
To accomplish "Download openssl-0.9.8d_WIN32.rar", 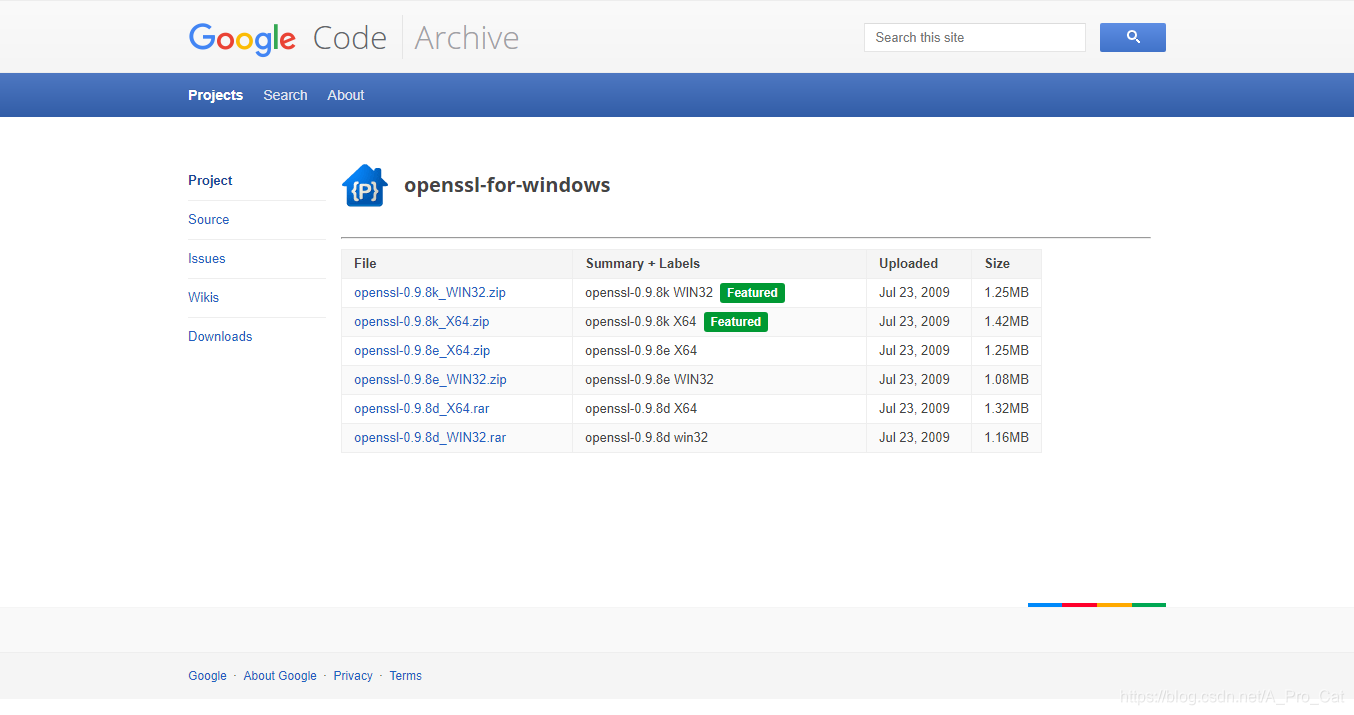I will pos(430,438).
